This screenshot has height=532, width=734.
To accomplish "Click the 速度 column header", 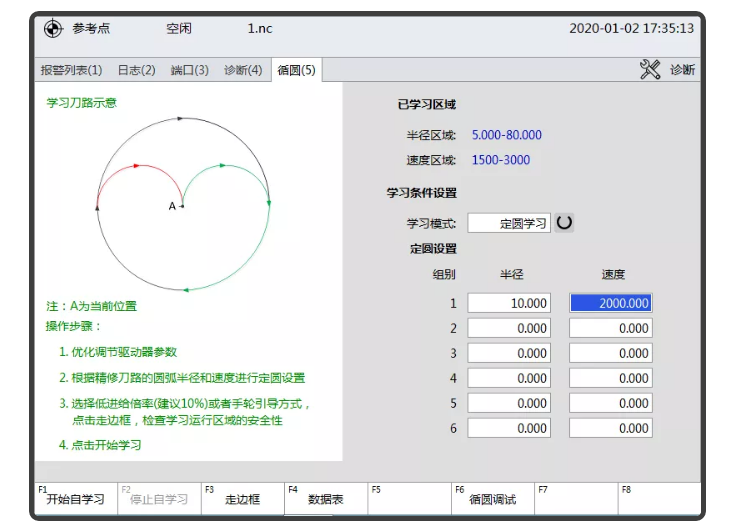I will tap(613, 274).
